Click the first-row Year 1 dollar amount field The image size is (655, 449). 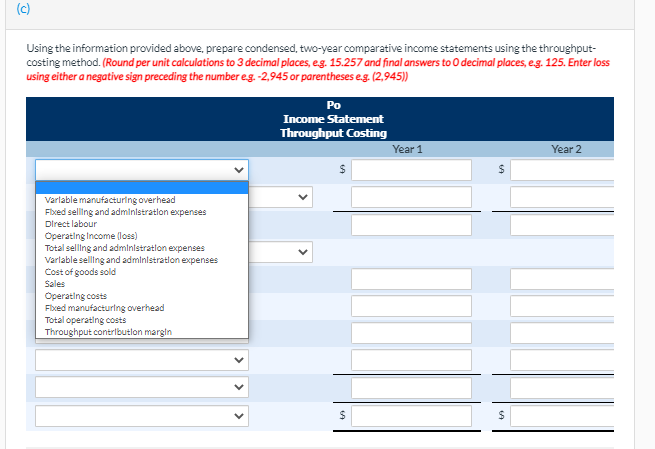[411, 170]
